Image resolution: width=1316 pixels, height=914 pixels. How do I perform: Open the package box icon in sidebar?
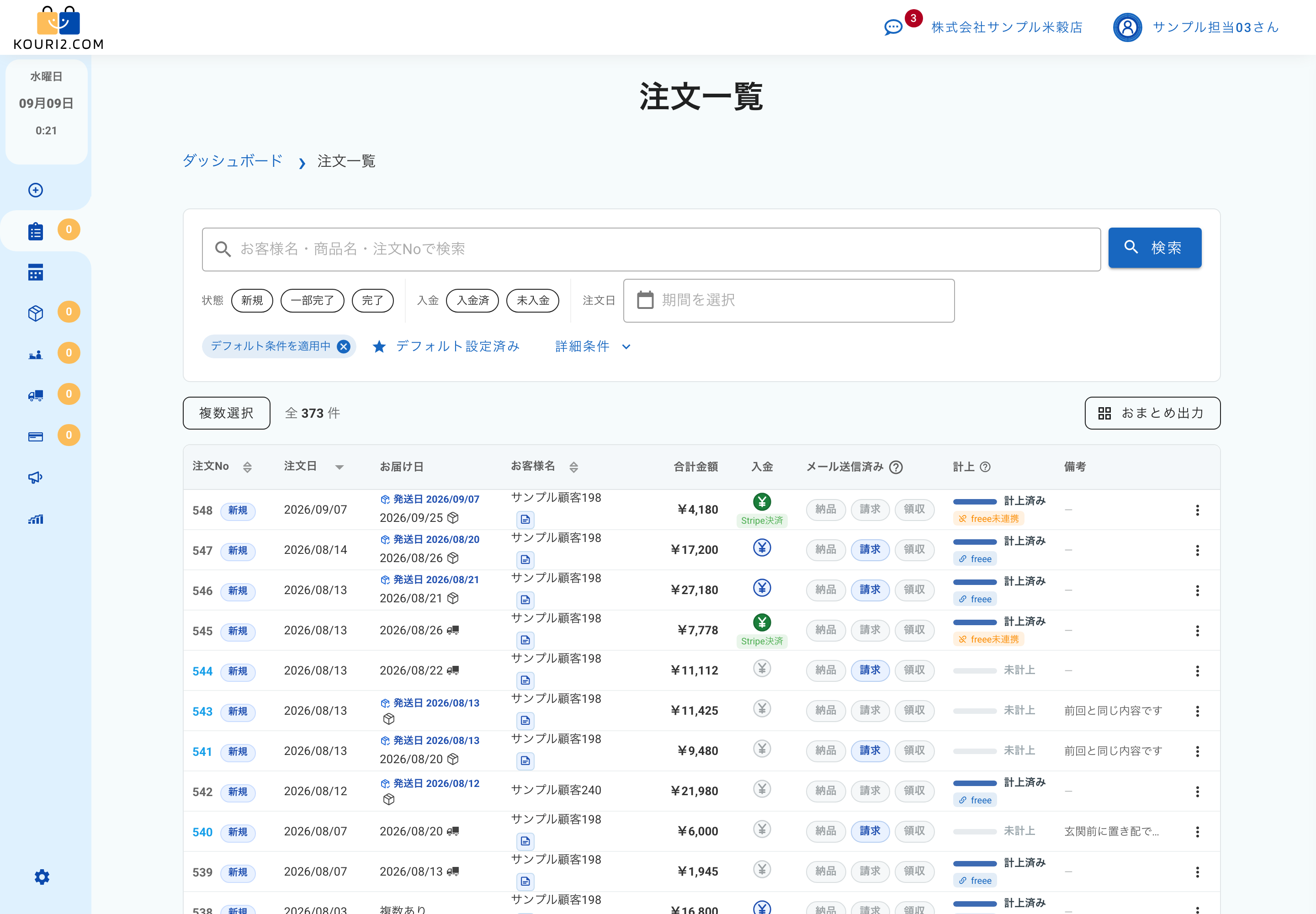[36, 313]
